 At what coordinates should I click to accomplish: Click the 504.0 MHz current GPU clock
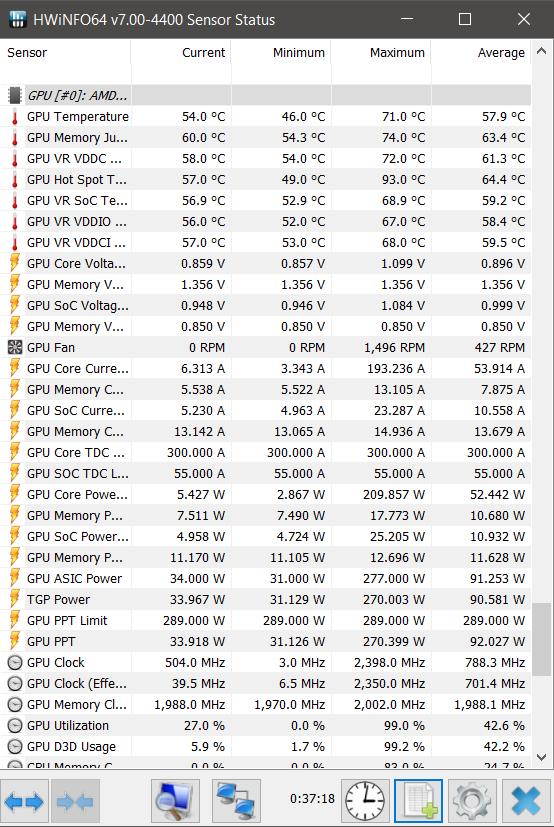195,662
